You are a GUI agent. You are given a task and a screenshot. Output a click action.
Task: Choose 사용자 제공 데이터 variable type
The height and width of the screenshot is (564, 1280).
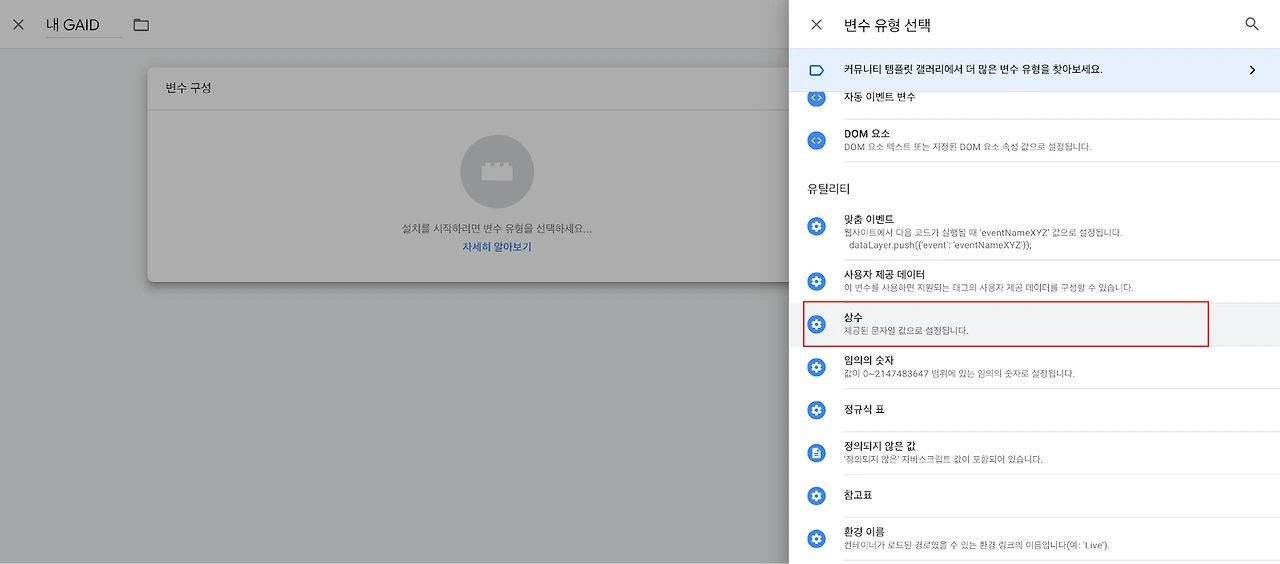pos(1034,281)
